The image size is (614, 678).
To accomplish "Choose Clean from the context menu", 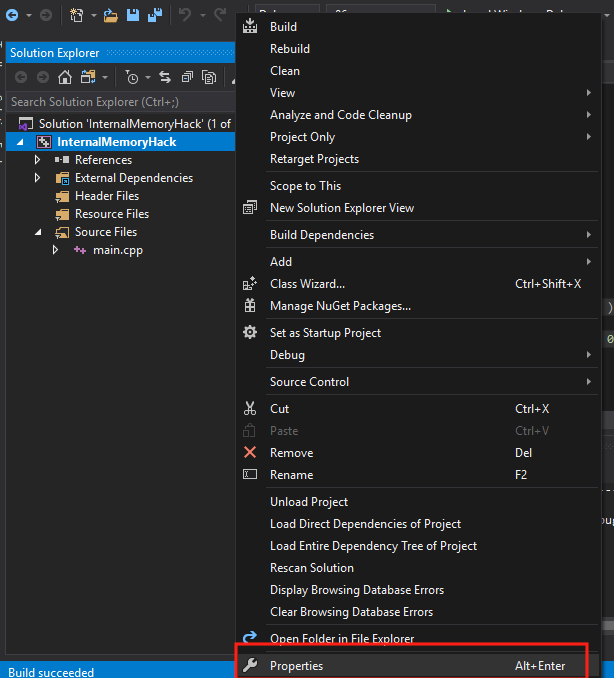I will (285, 71).
